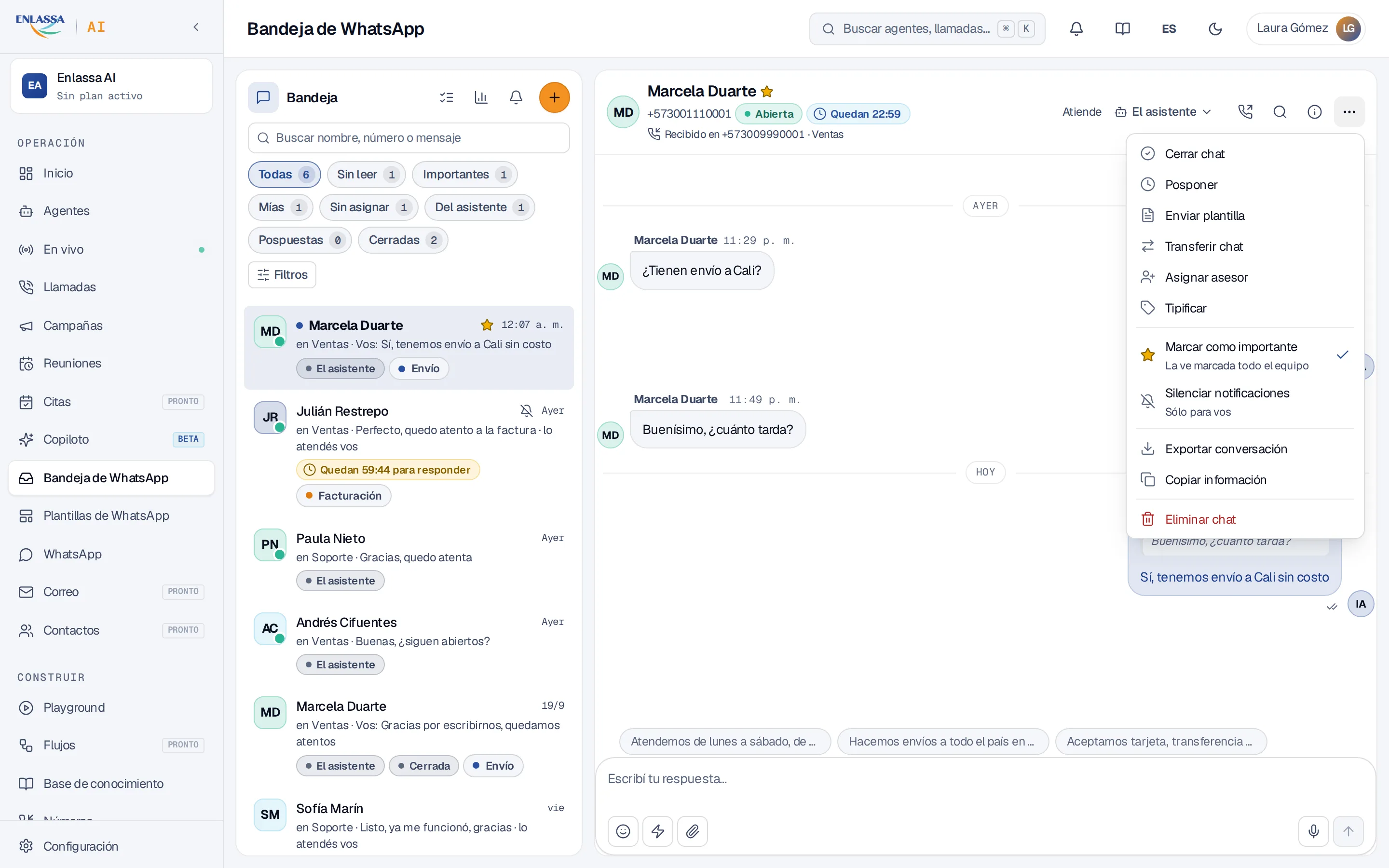Viewport: 1389px width, 868px height.
Task: Send message with the arrow-up button
Action: click(x=1348, y=831)
